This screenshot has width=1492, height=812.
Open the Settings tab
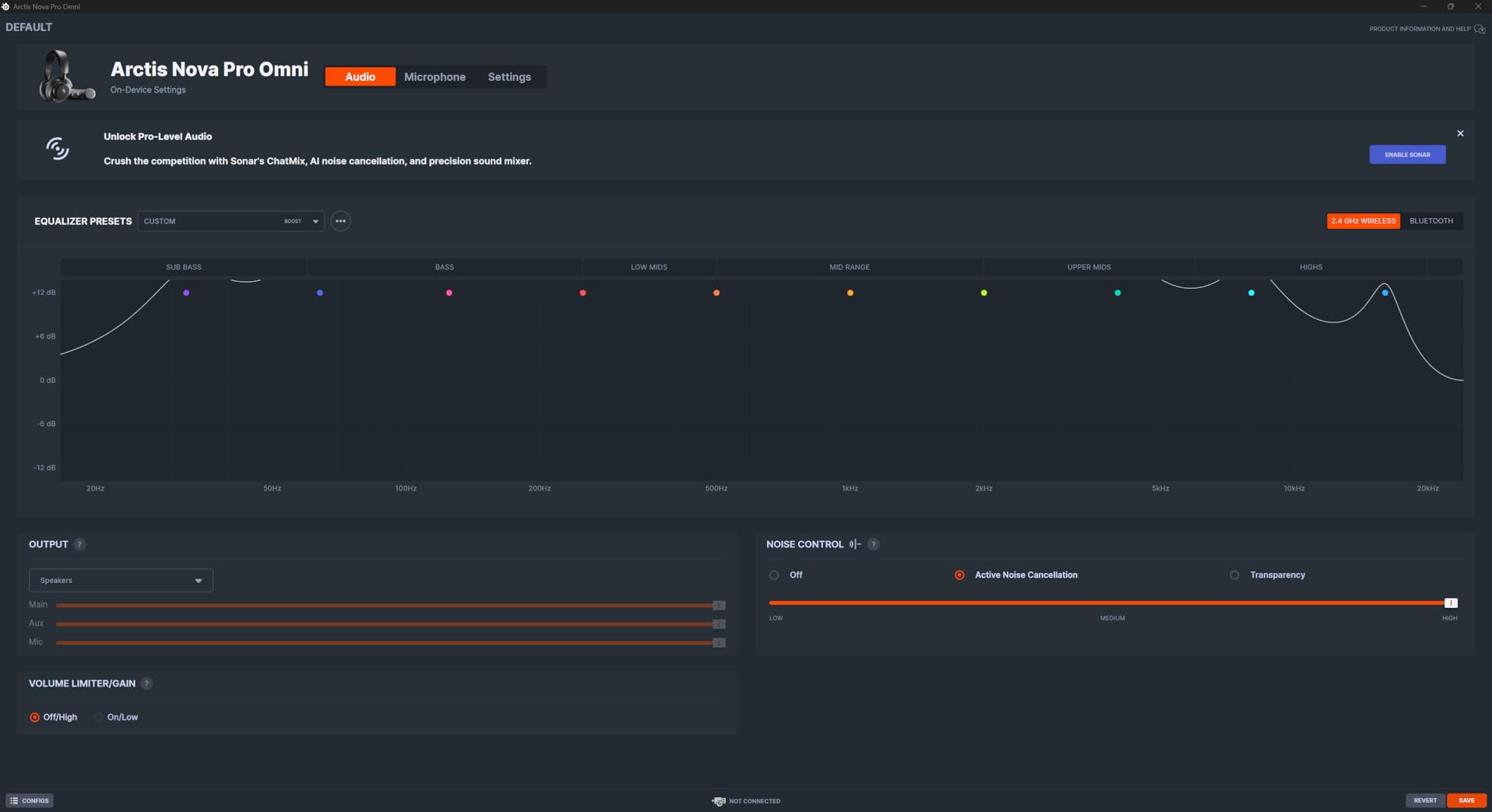pos(509,76)
